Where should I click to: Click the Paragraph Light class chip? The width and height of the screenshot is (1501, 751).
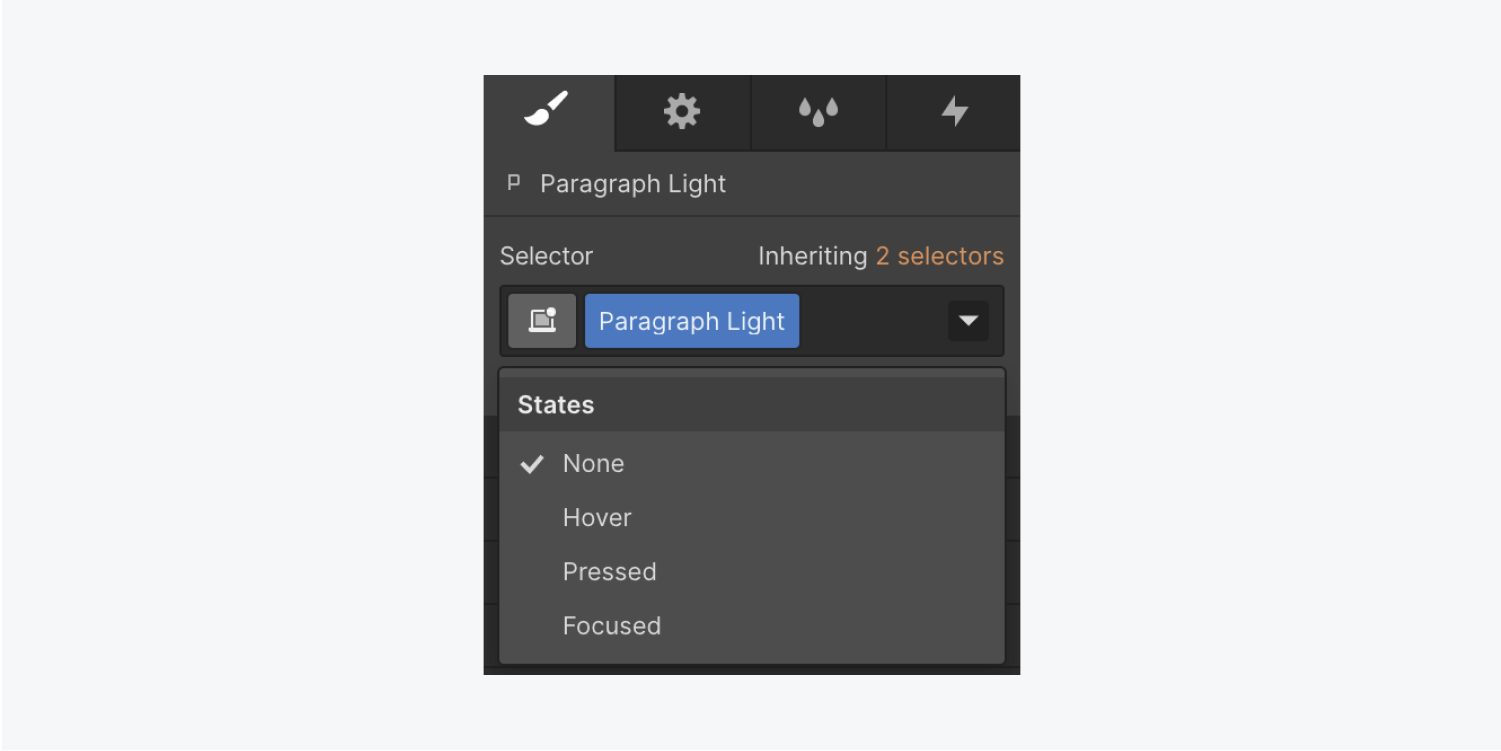tap(692, 321)
